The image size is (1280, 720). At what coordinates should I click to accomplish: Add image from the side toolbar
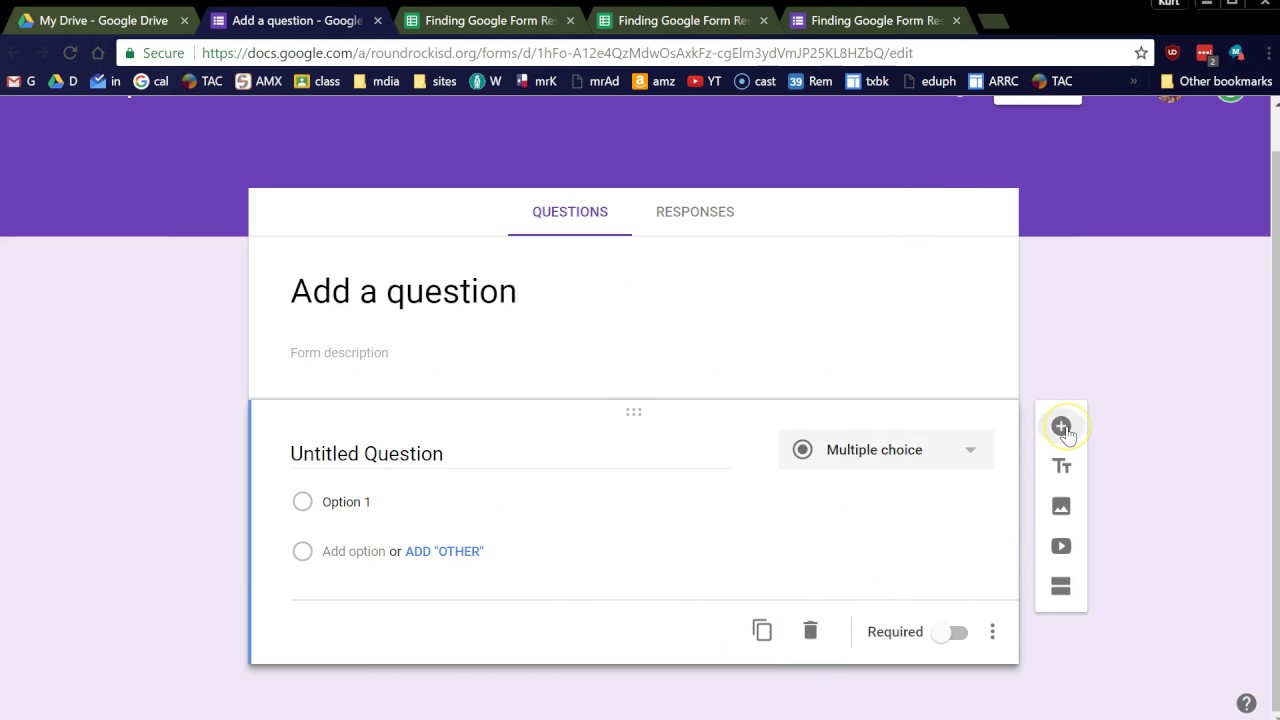(x=1061, y=506)
